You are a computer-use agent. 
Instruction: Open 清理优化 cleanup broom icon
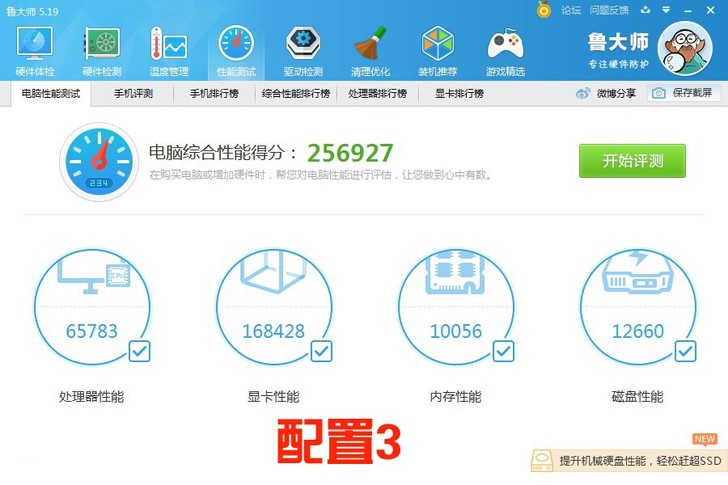click(x=370, y=51)
